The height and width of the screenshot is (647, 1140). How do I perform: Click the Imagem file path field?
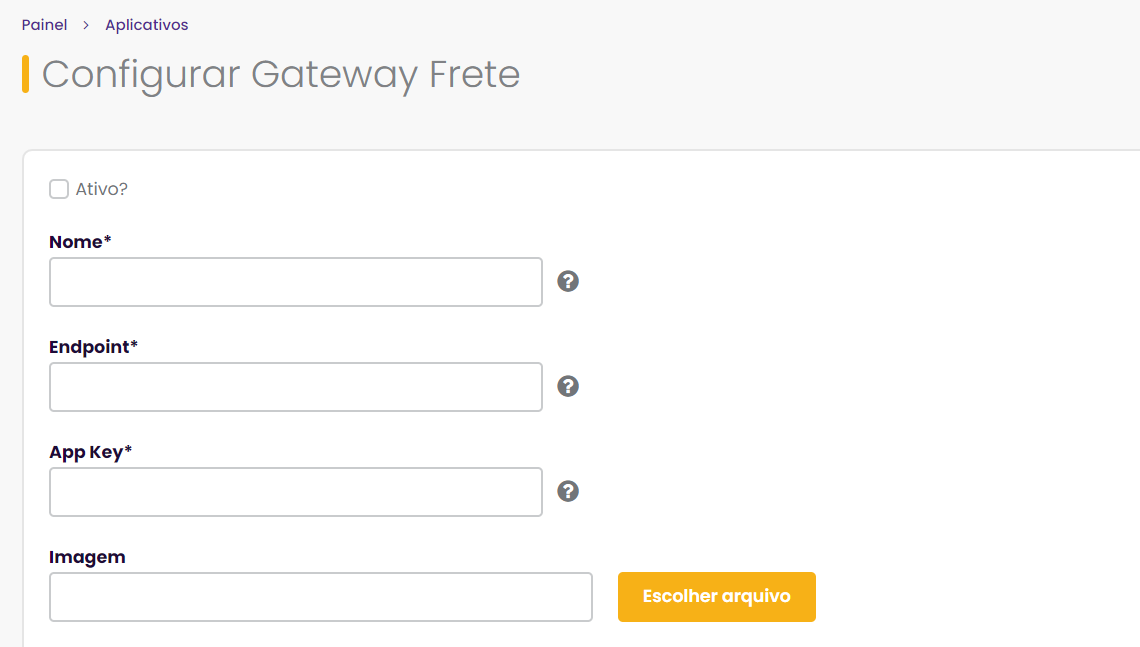(x=321, y=597)
